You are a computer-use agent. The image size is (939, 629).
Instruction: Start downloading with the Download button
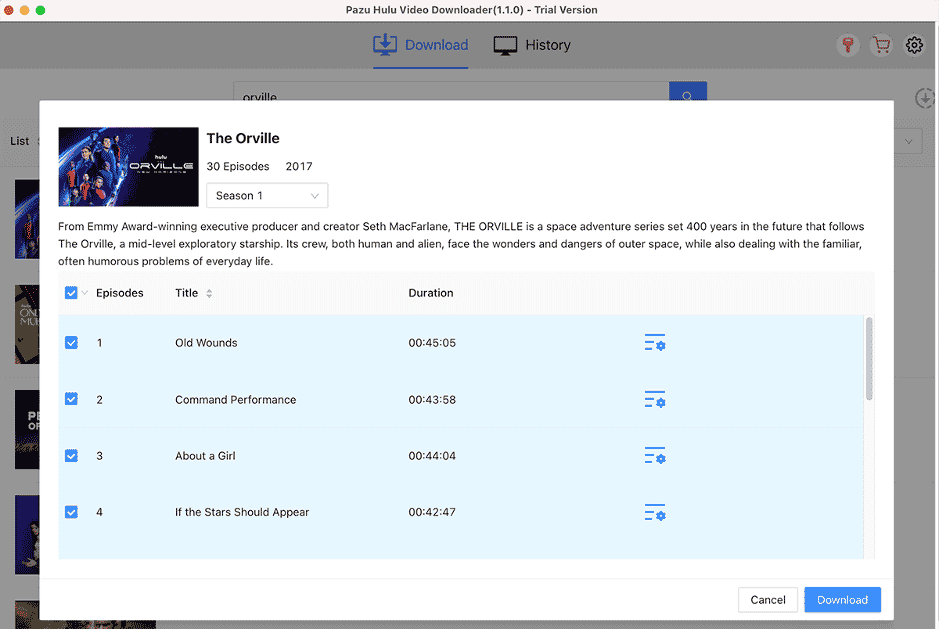point(842,599)
